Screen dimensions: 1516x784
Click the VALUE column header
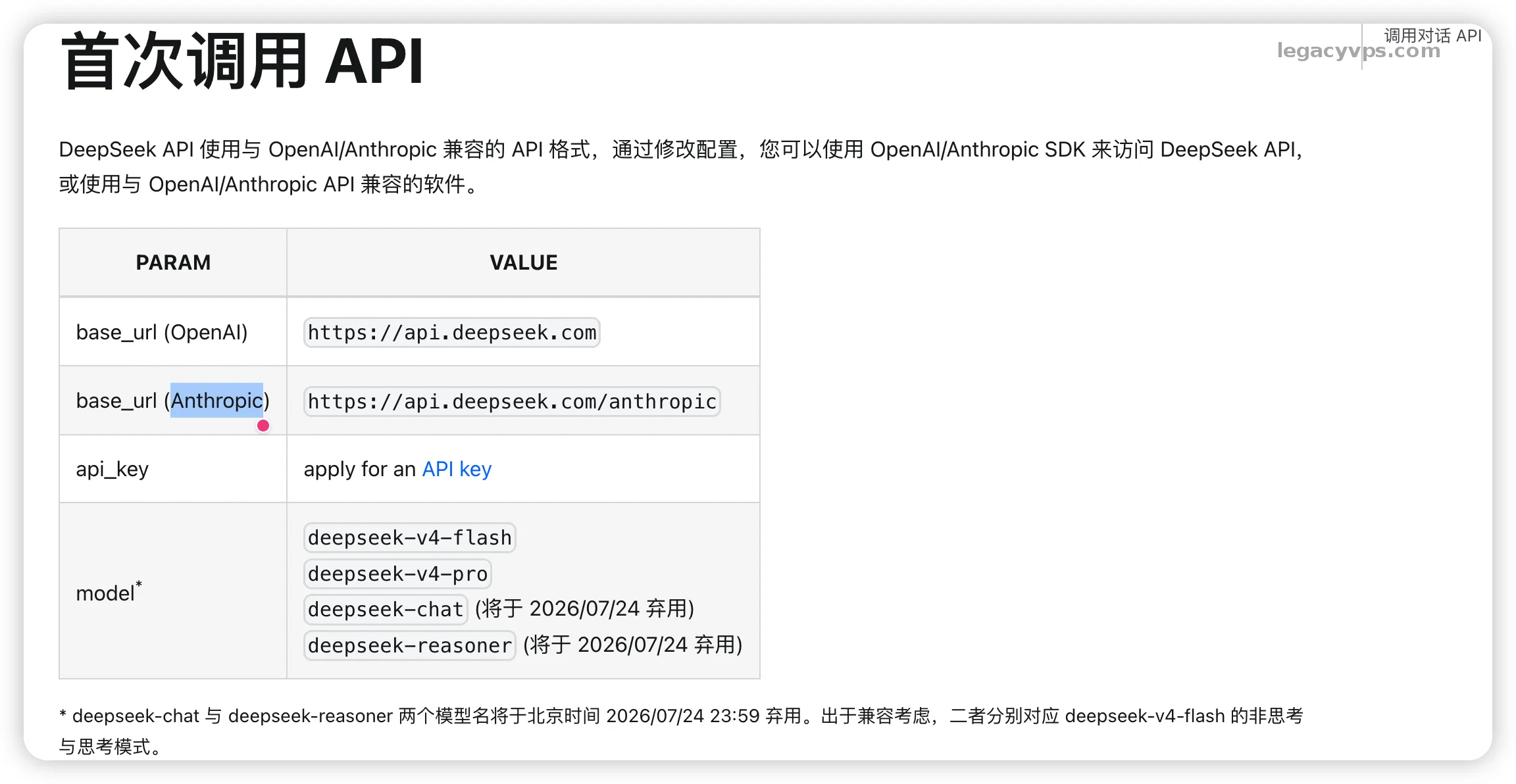tap(523, 262)
